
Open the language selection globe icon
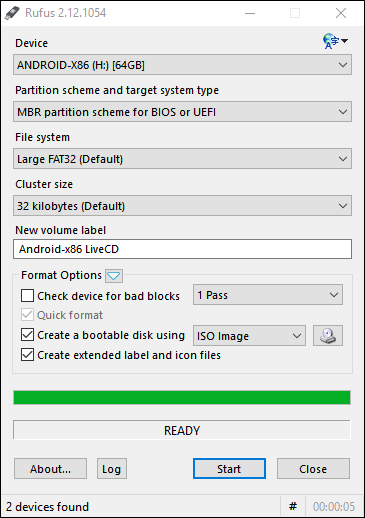point(335,41)
